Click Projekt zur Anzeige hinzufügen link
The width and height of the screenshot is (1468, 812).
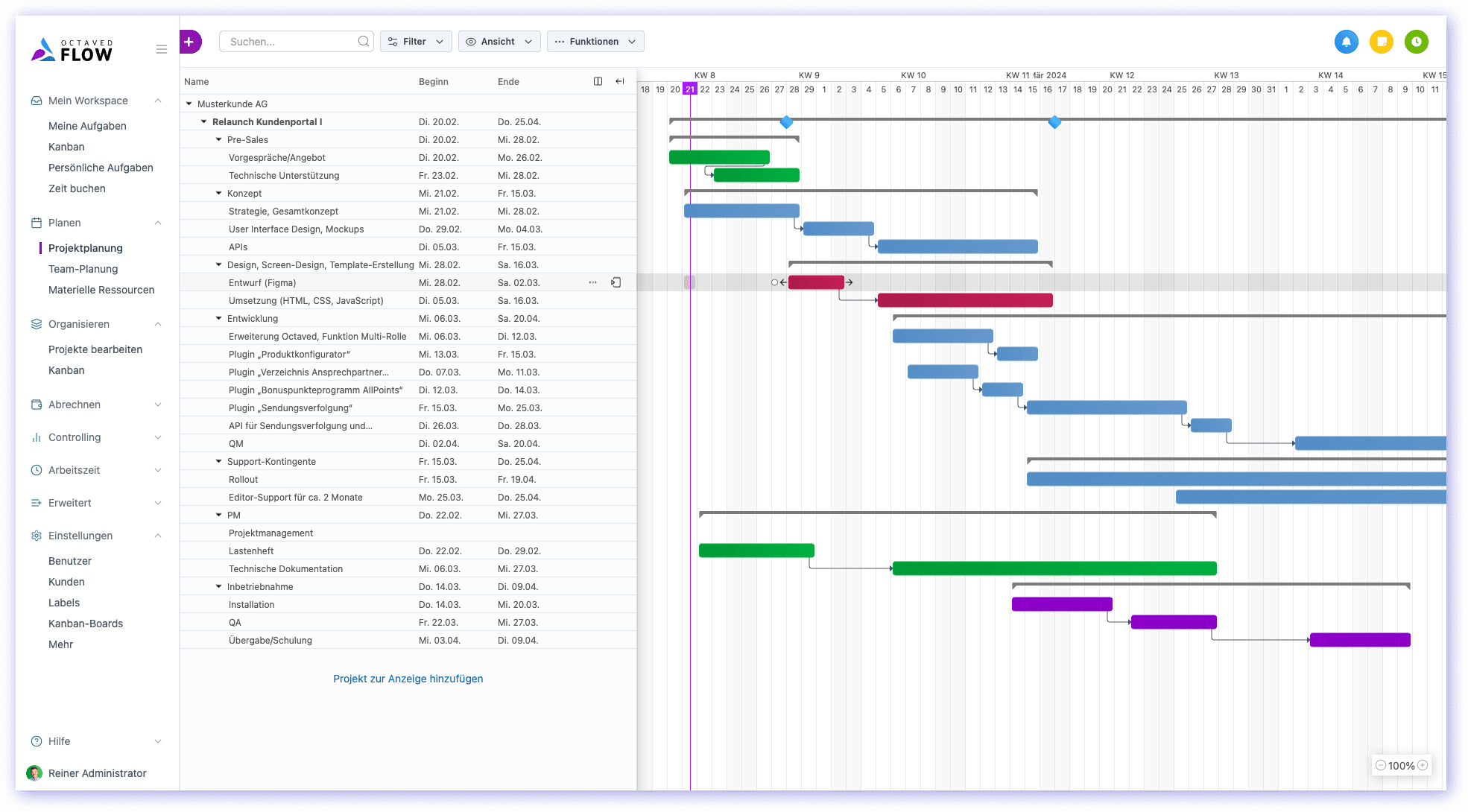coord(408,679)
